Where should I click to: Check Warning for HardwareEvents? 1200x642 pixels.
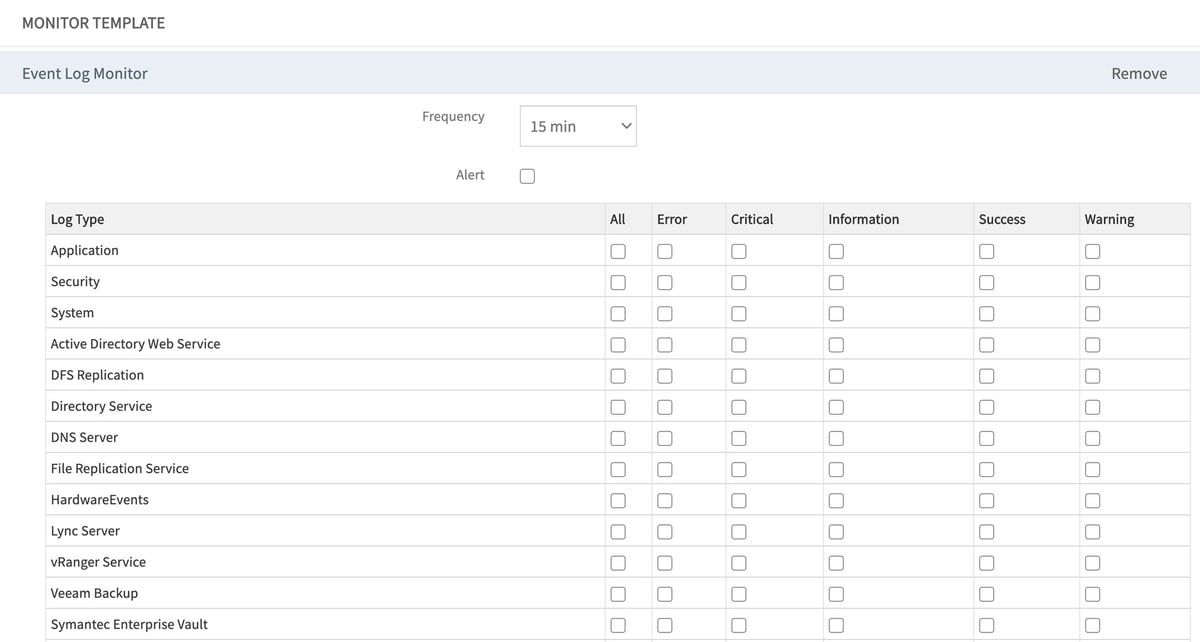1093,500
